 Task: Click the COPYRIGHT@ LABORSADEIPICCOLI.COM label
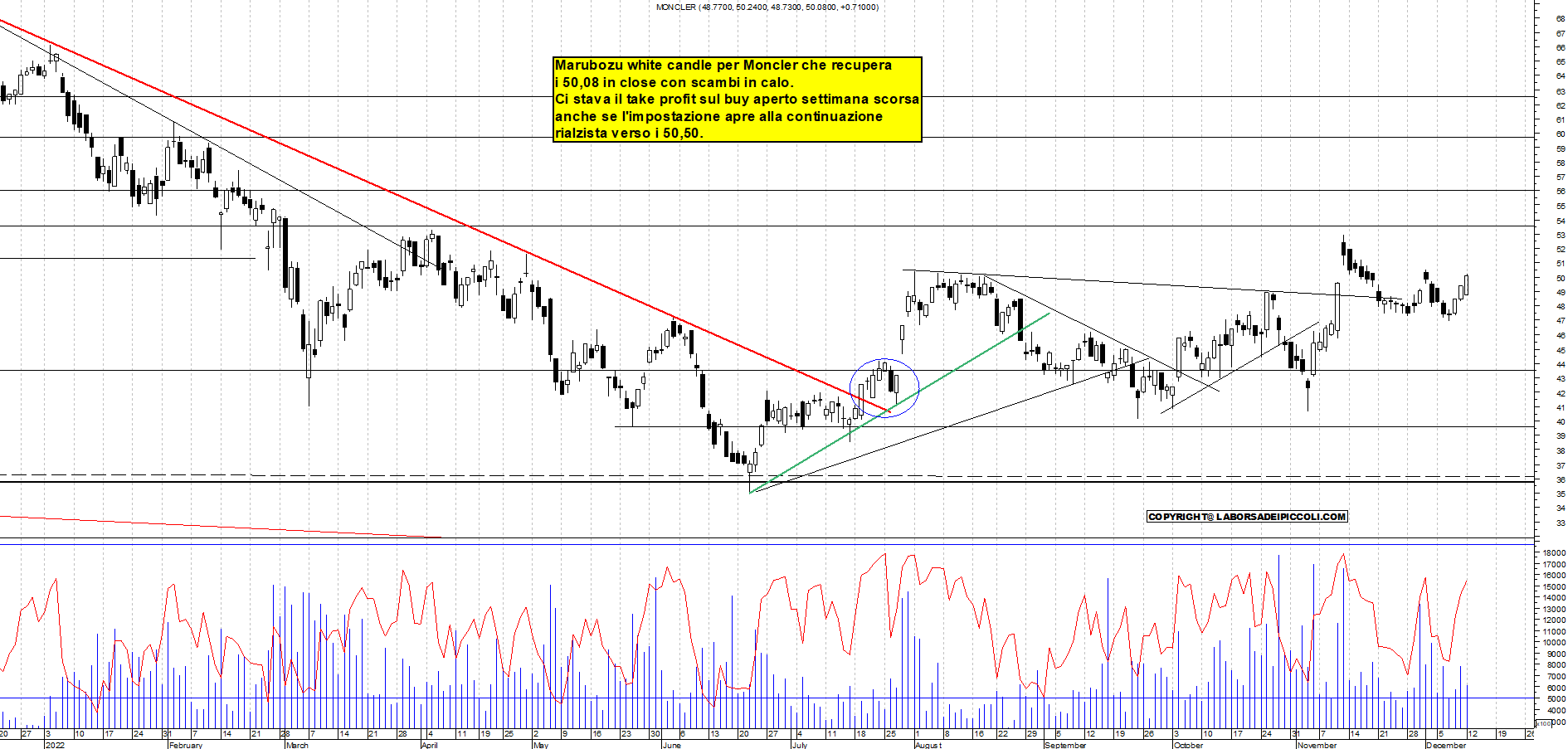(x=1247, y=517)
